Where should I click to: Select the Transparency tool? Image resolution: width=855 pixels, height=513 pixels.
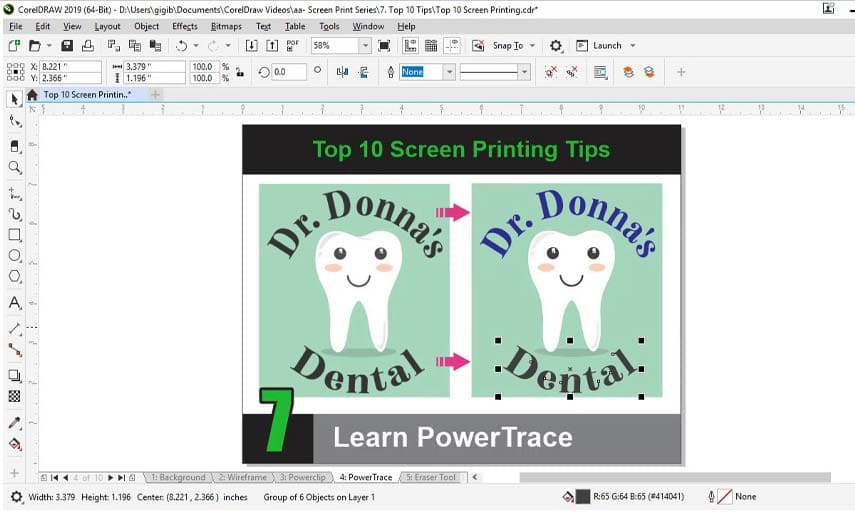(x=15, y=396)
